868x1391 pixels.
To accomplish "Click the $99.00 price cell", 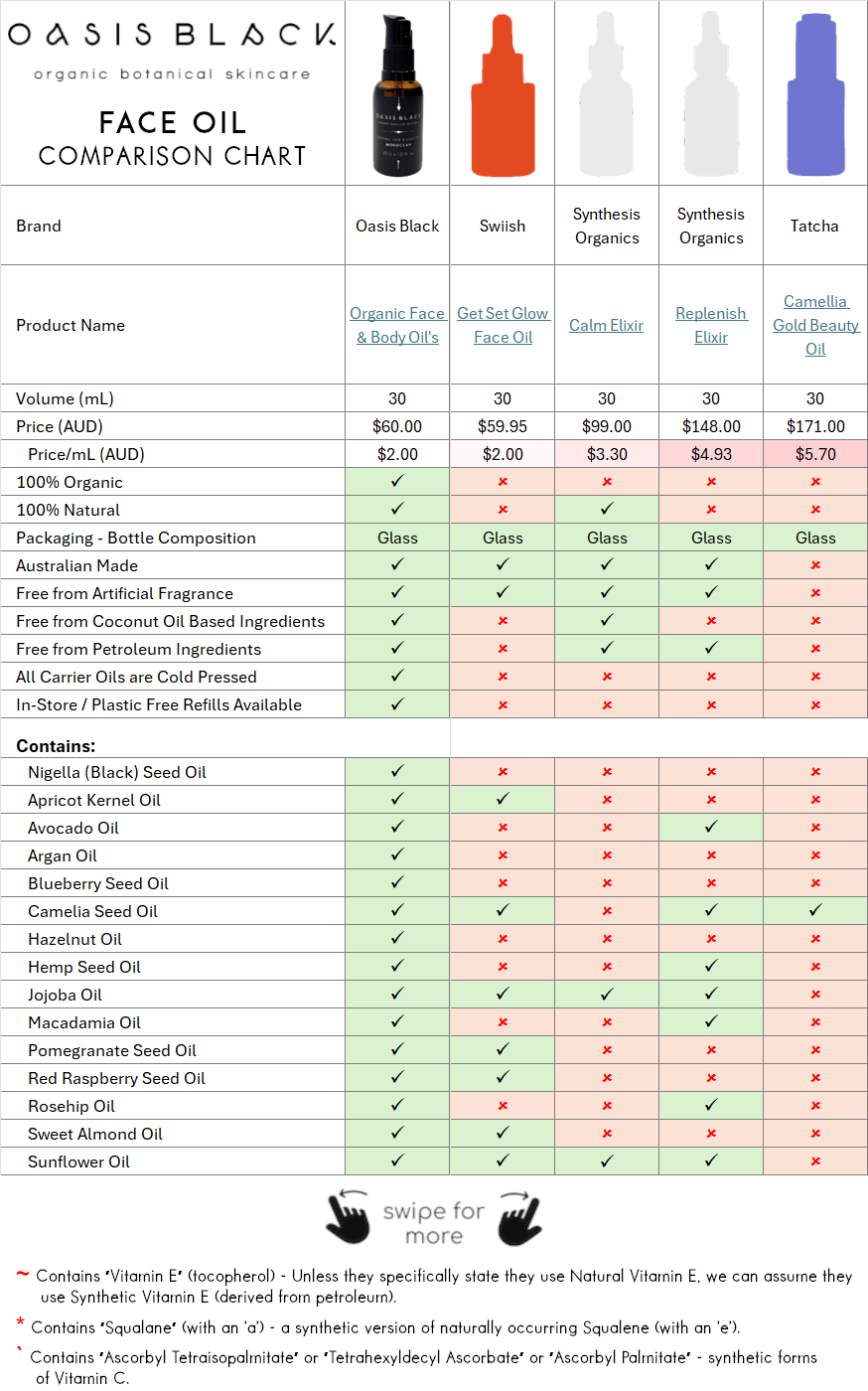I will click(607, 426).
